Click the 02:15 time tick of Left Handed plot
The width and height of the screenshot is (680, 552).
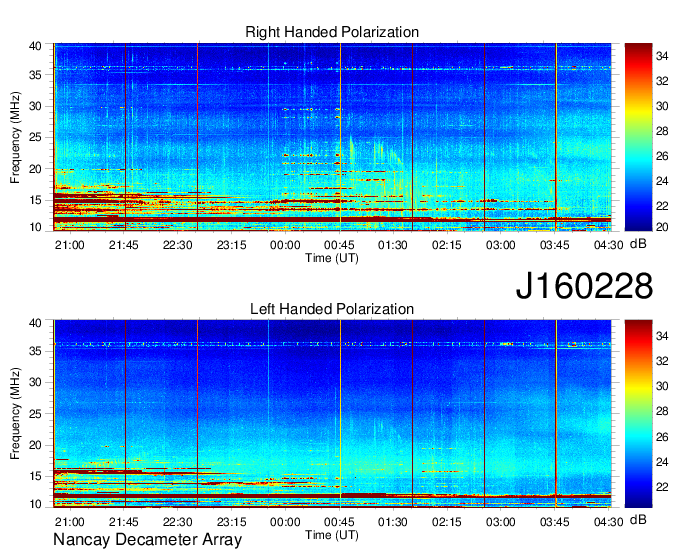(x=447, y=522)
